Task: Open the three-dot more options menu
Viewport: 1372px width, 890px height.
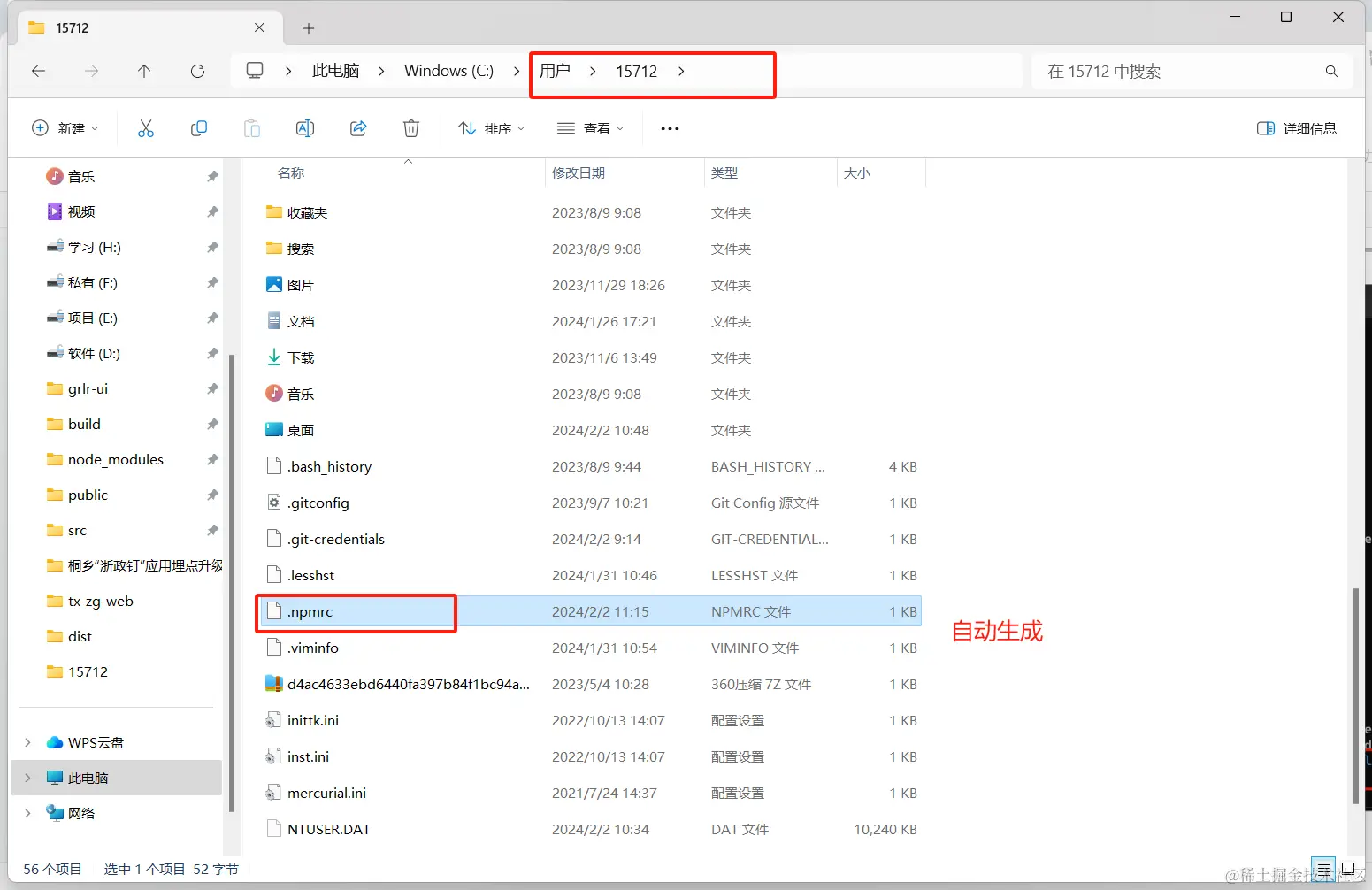Action: pyautogui.click(x=670, y=128)
